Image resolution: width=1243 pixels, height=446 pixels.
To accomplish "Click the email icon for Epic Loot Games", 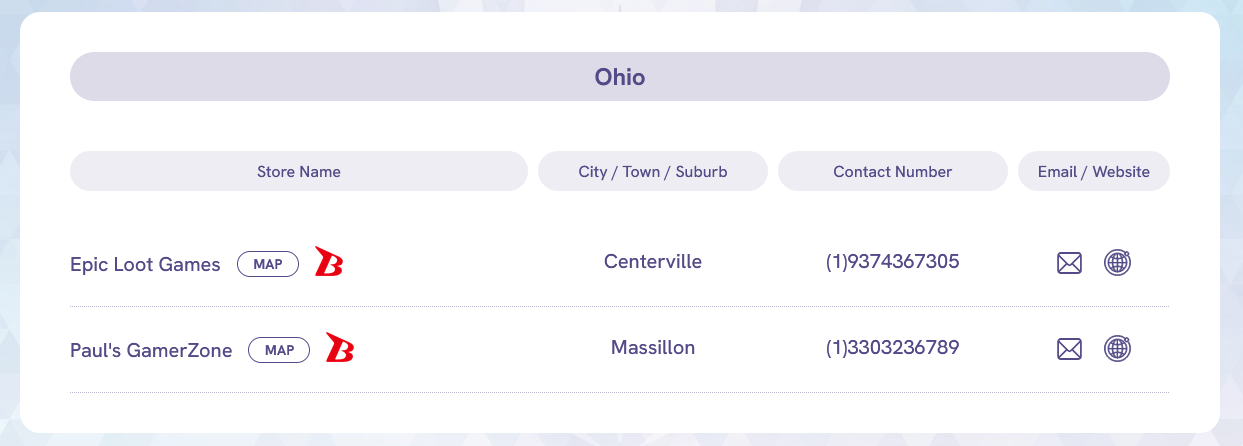I will click(x=1069, y=263).
